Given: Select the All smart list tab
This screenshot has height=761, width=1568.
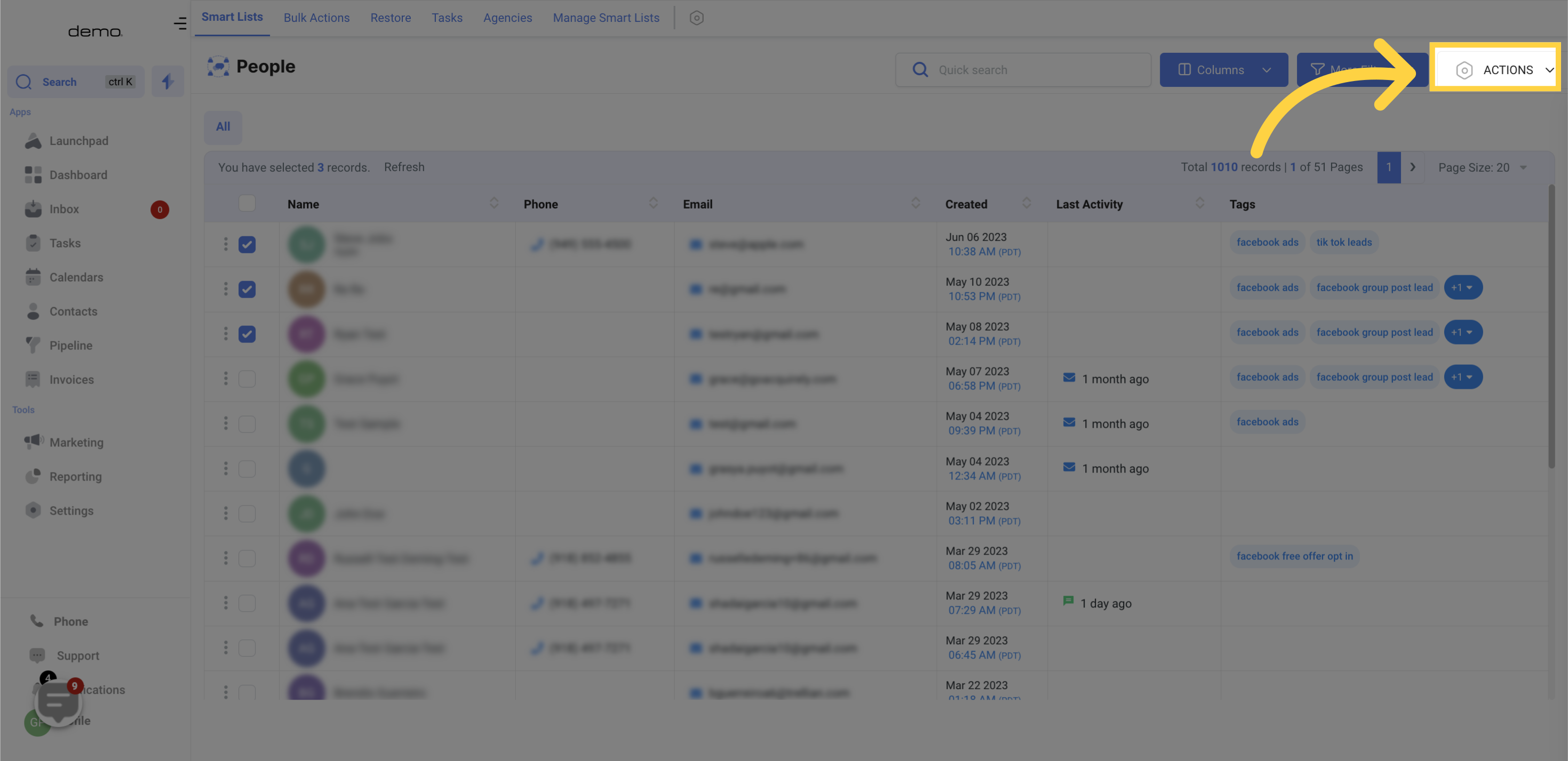Looking at the screenshot, I should point(223,126).
